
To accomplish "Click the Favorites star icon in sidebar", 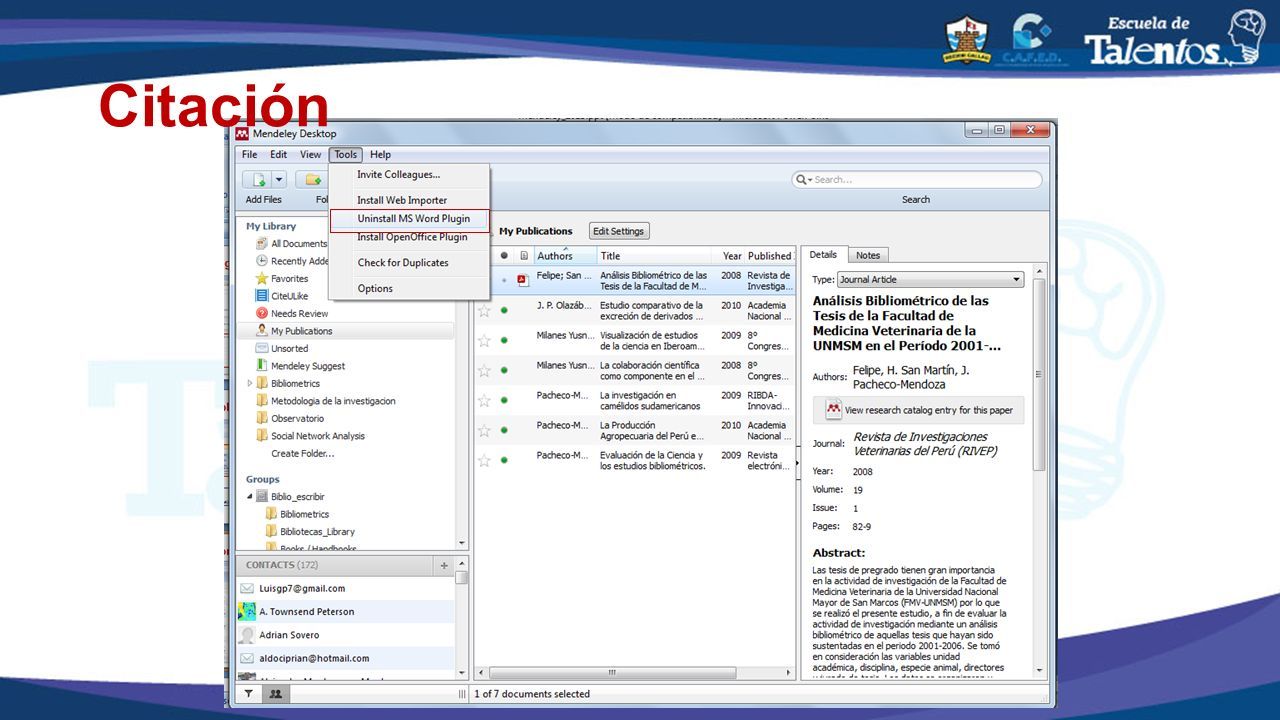I will (x=262, y=278).
